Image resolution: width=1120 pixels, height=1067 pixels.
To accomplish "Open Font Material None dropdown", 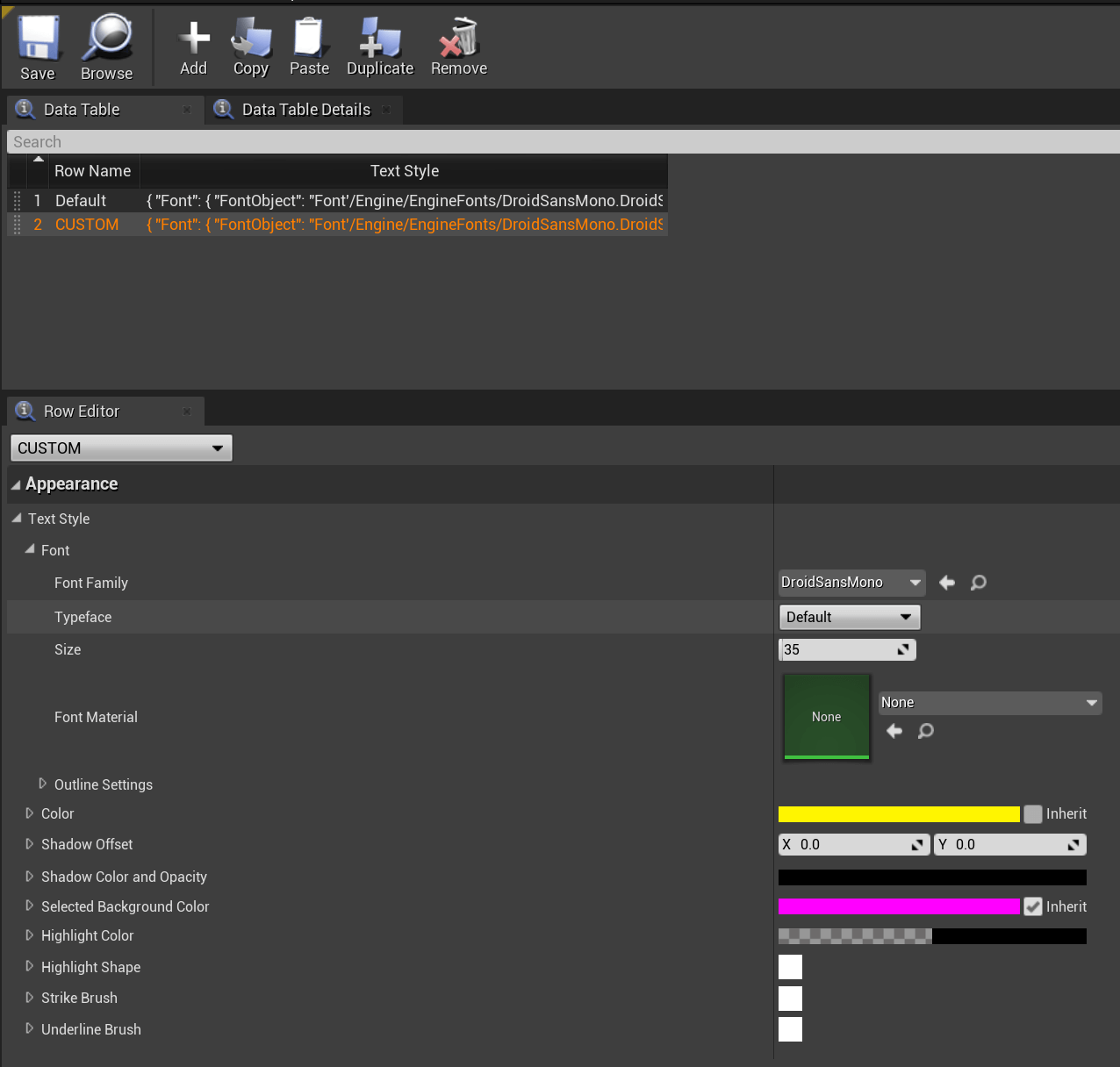I will click(x=990, y=703).
